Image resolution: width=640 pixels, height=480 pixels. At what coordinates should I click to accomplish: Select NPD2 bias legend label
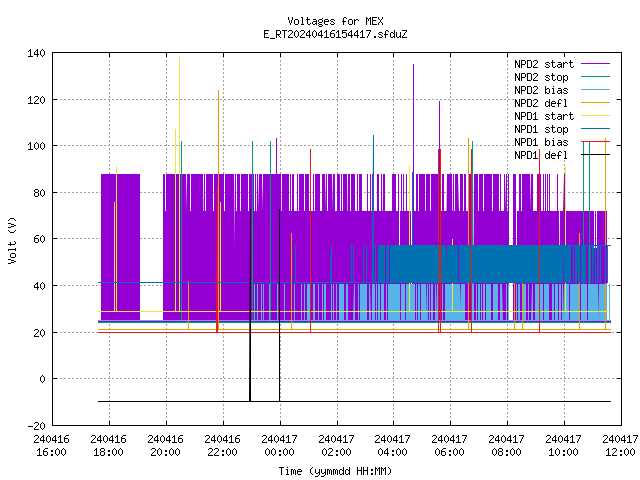(x=541, y=90)
